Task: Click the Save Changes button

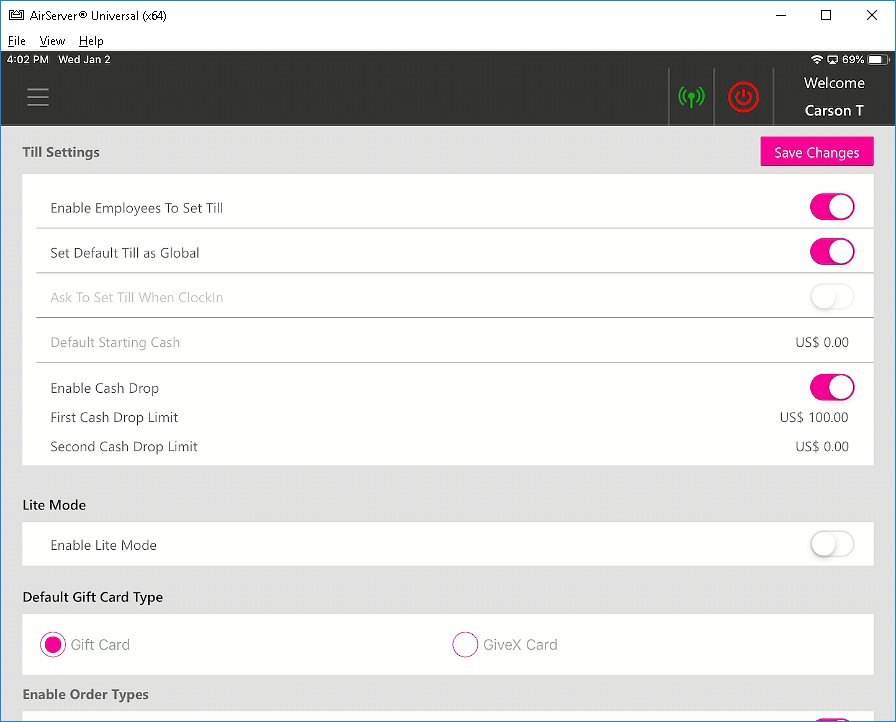Action: [816, 152]
